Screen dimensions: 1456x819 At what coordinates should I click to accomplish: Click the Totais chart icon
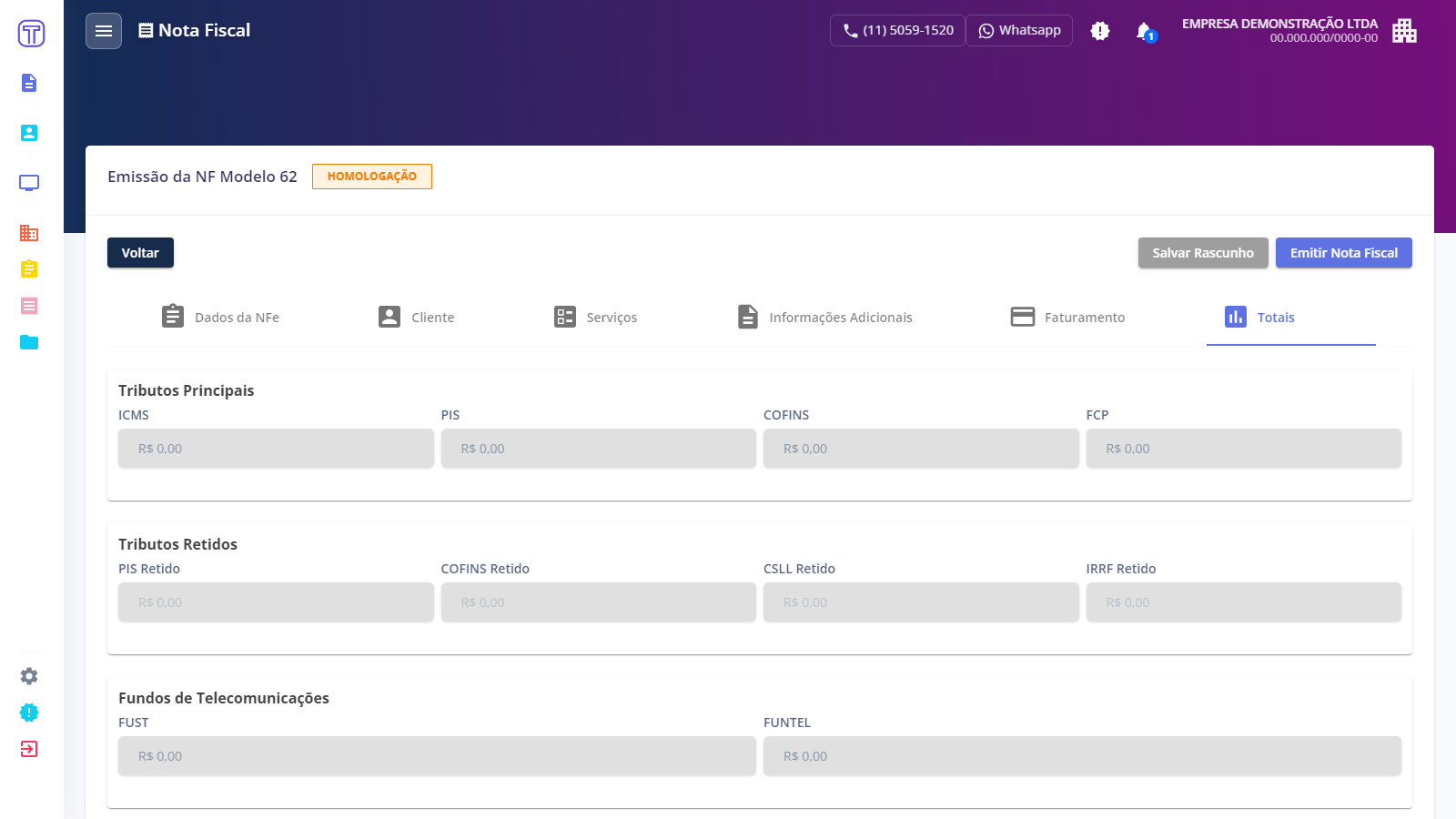coord(1236,317)
